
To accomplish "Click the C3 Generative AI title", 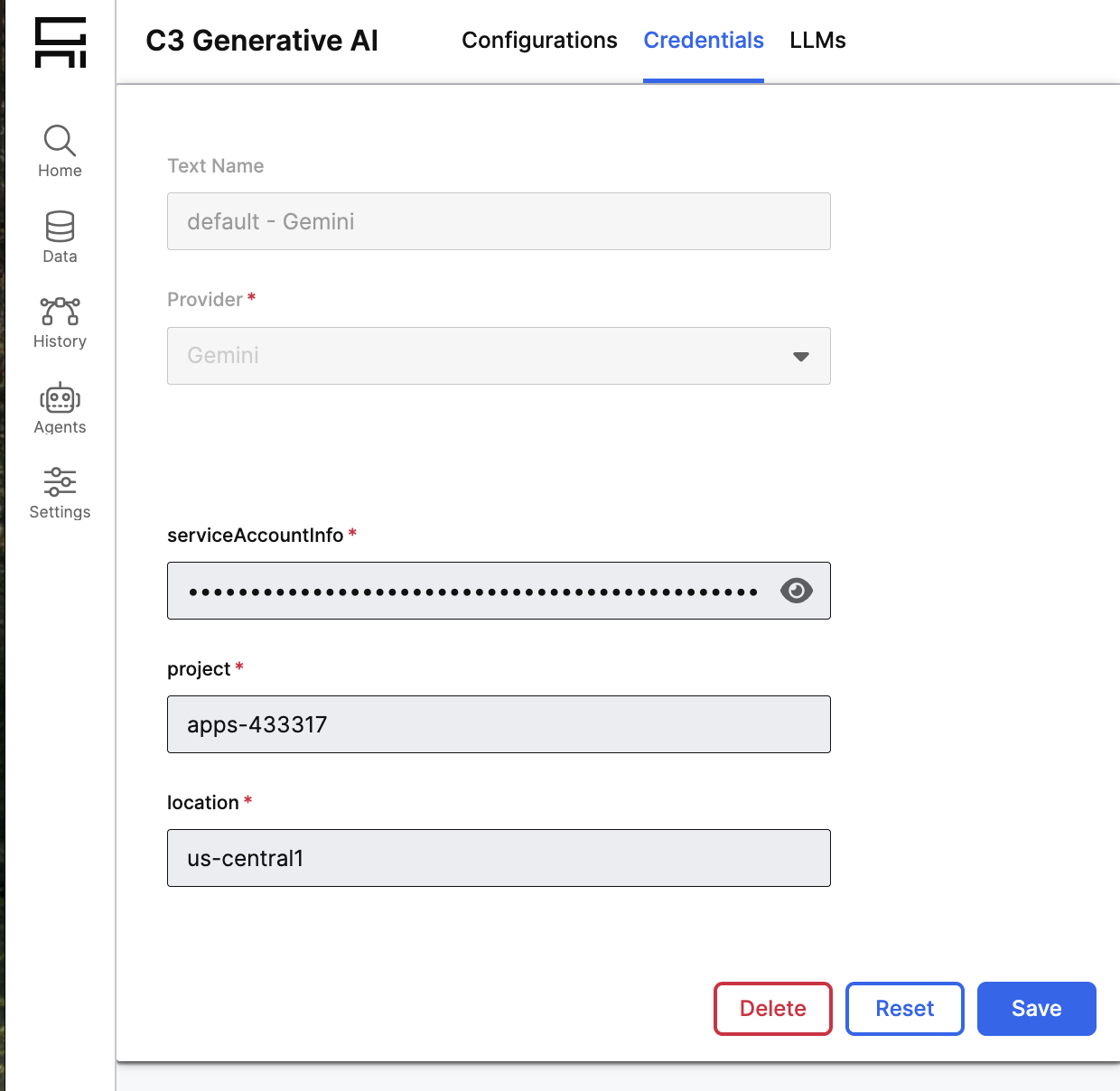I will point(262,41).
